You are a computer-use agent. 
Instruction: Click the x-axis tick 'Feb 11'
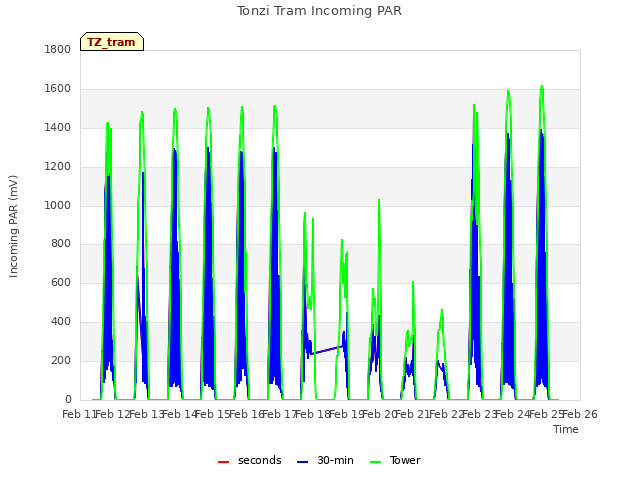[x=80, y=414]
